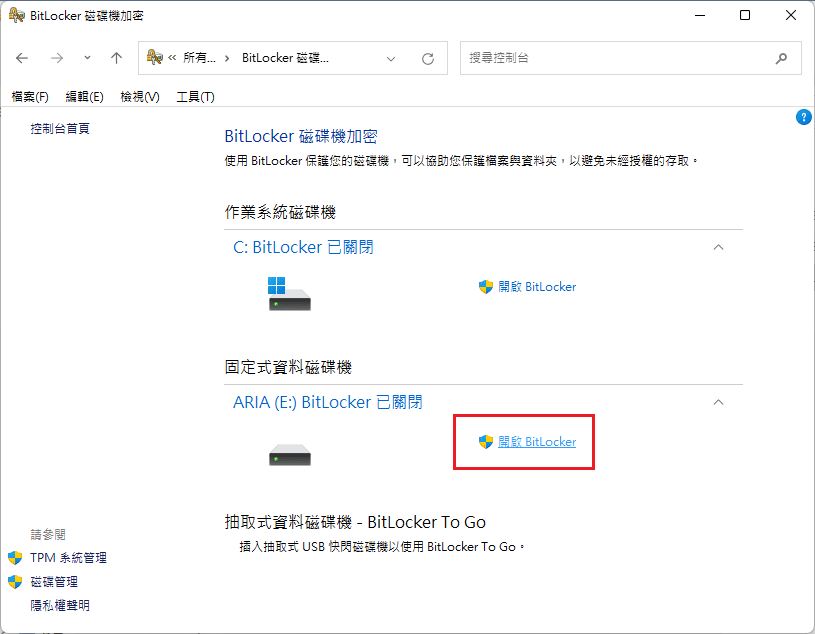
Task: Collapse the C: BitLocker 已關閉 section
Action: tap(718, 246)
